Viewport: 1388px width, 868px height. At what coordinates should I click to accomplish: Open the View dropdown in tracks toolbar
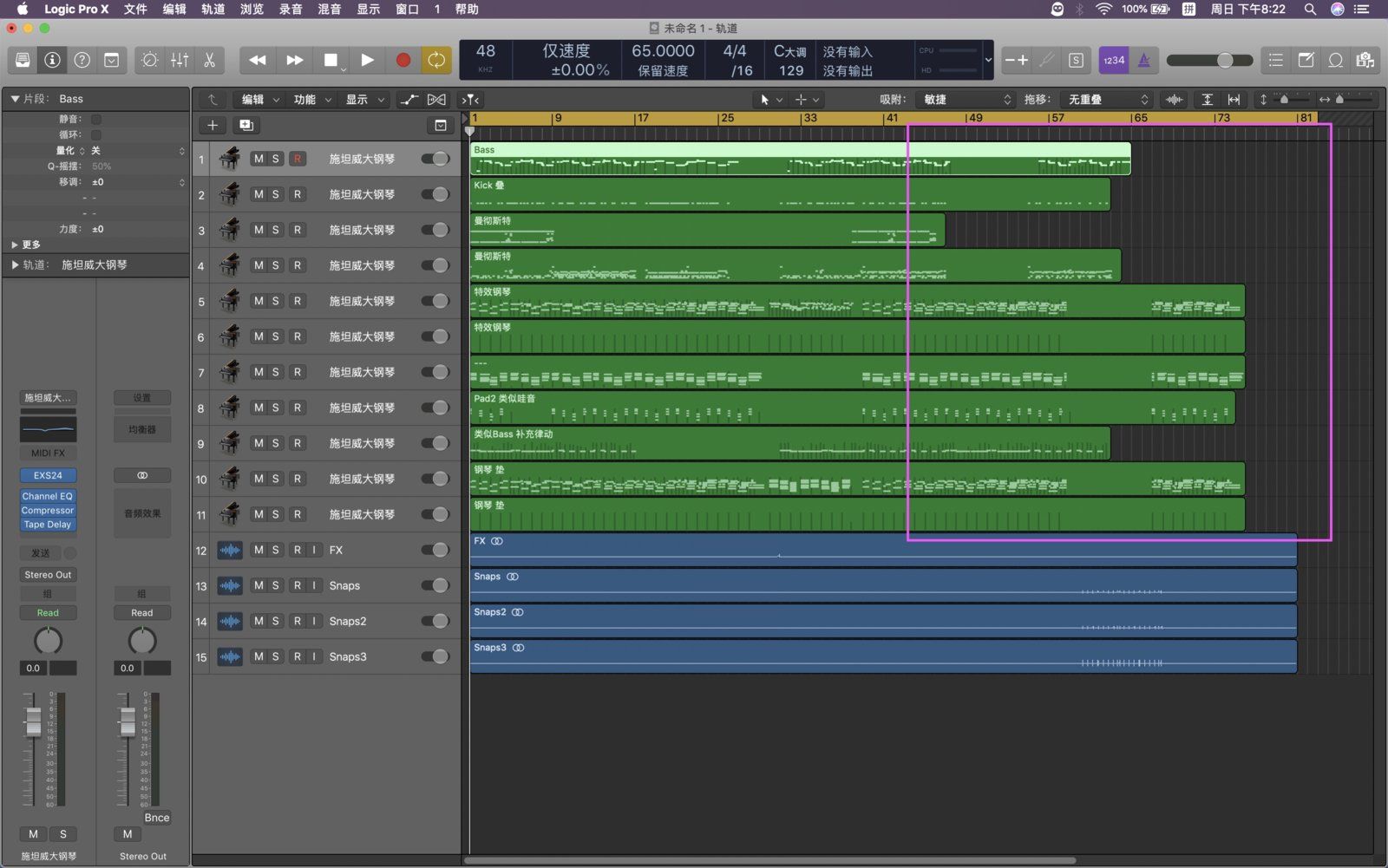click(365, 100)
